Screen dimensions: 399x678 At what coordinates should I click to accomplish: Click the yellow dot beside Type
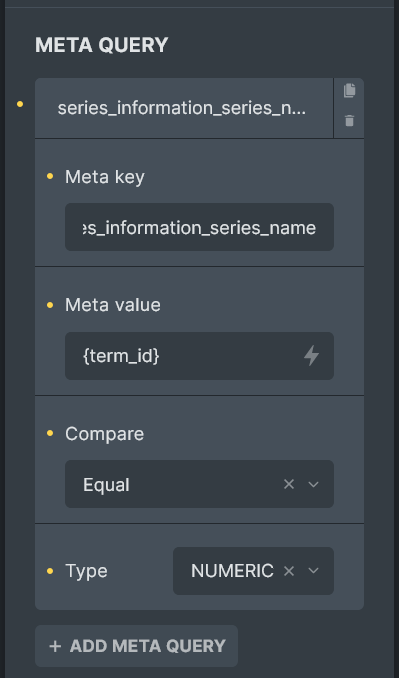click(x=50, y=571)
